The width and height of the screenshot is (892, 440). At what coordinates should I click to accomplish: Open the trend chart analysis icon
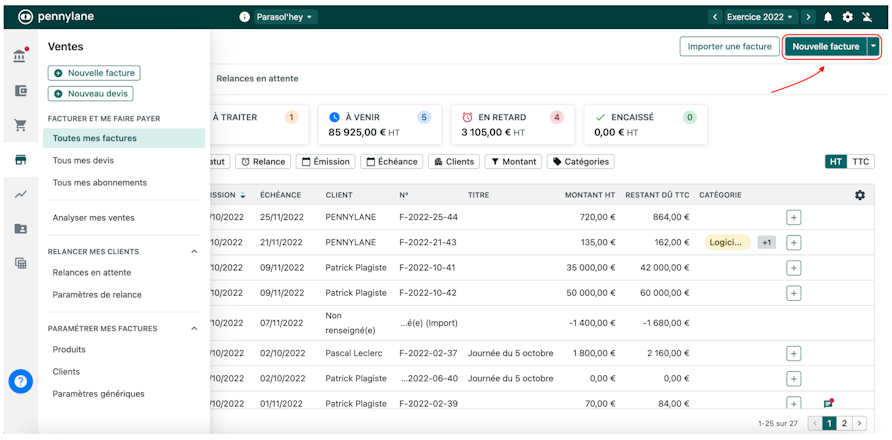point(20,194)
